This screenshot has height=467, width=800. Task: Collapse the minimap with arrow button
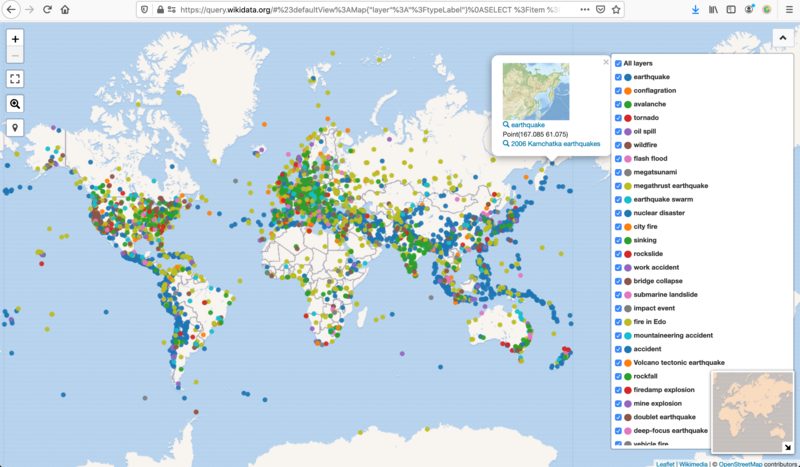787,447
